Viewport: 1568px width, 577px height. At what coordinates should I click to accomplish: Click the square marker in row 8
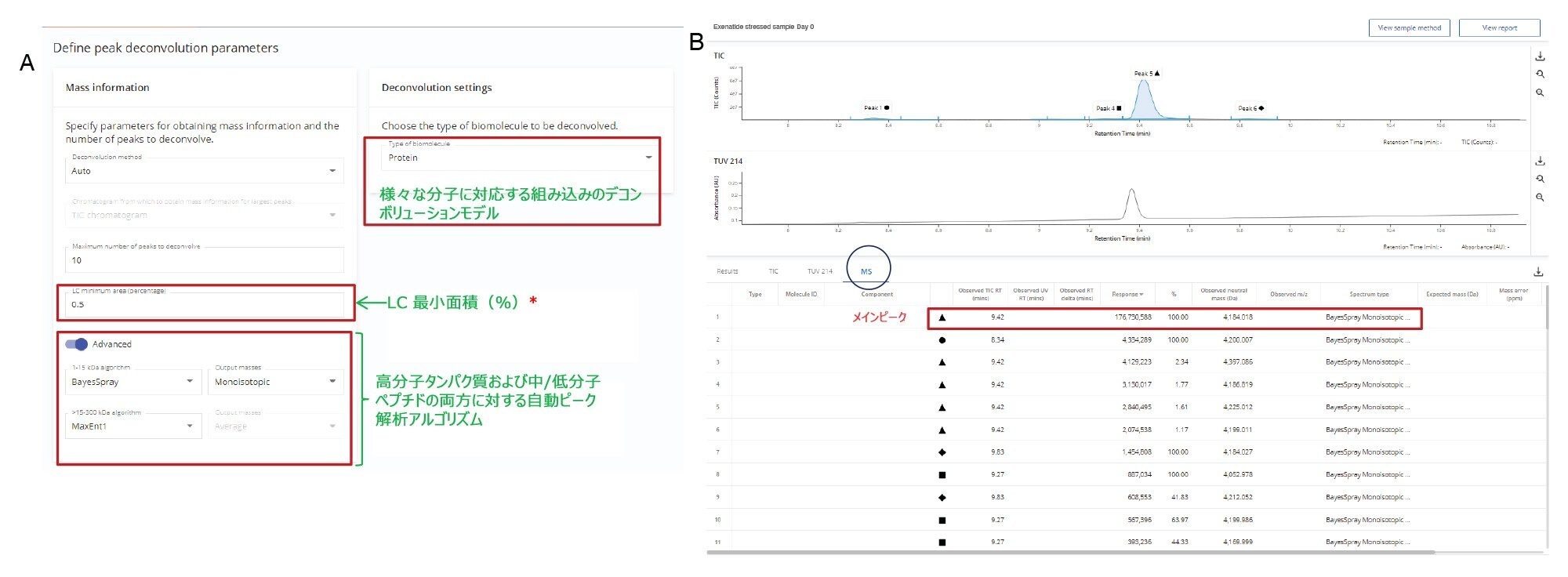(942, 475)
